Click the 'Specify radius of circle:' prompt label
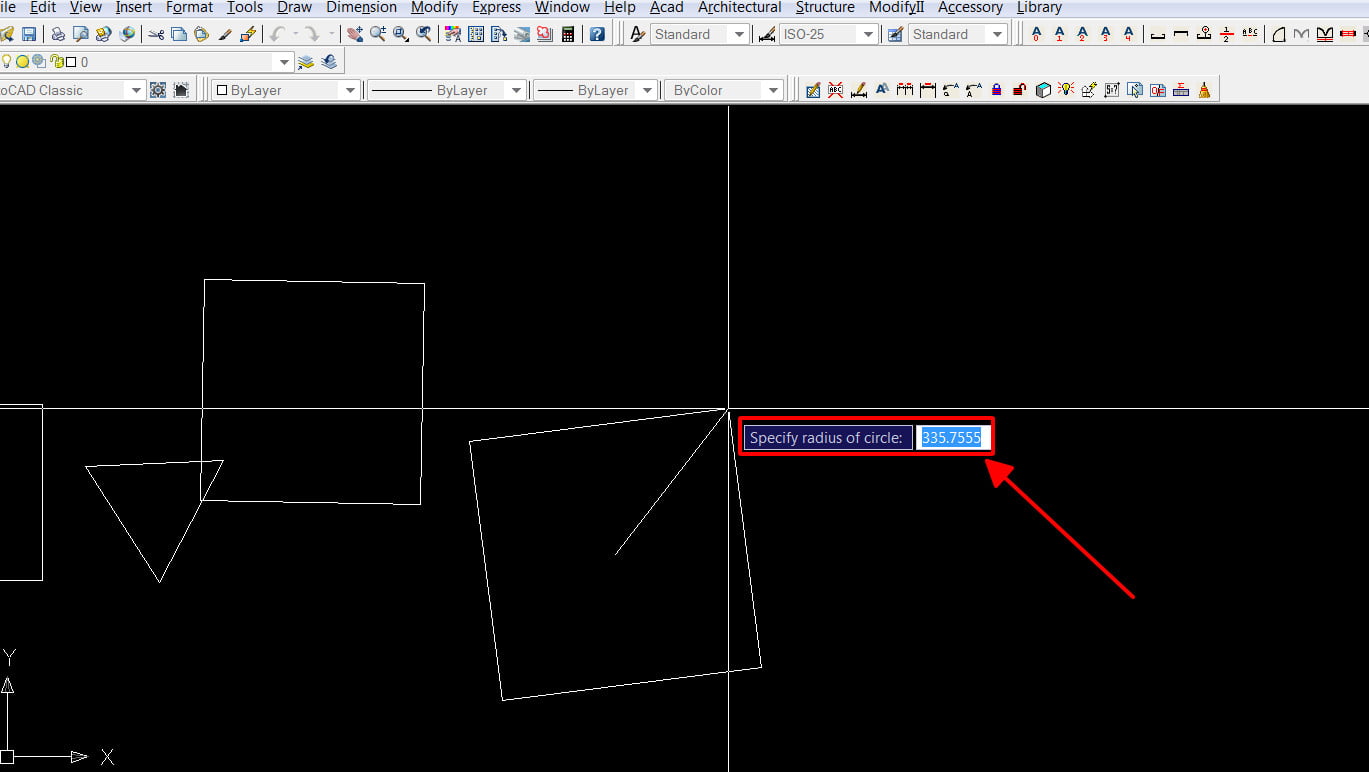1369x772 pixels. point(826,437)
